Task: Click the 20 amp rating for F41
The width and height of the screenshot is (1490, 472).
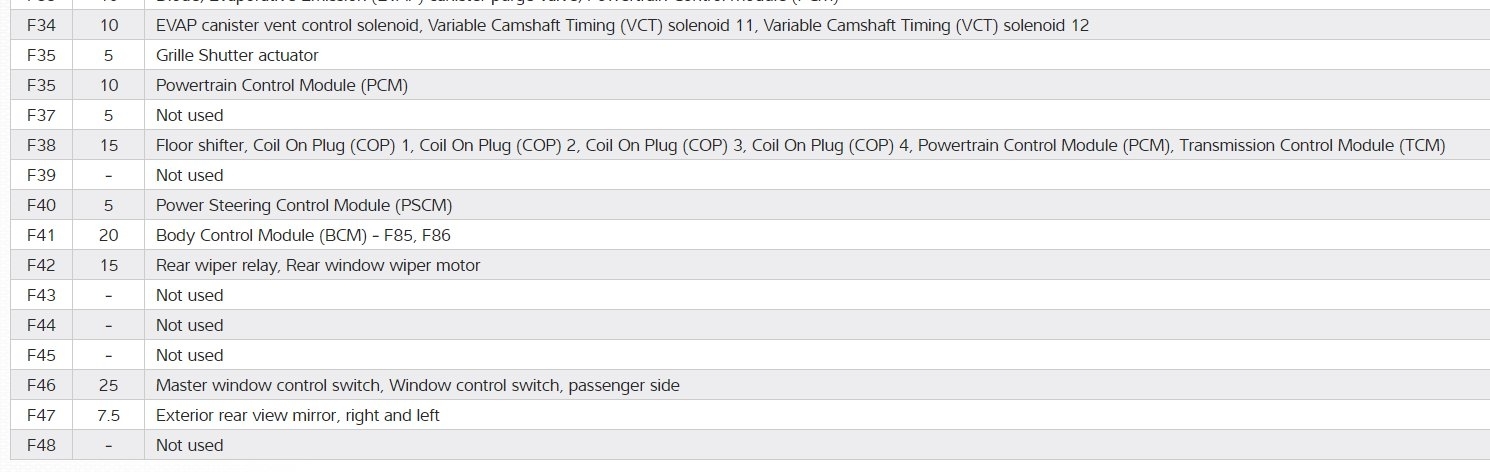Action: (x=109, y=235)
